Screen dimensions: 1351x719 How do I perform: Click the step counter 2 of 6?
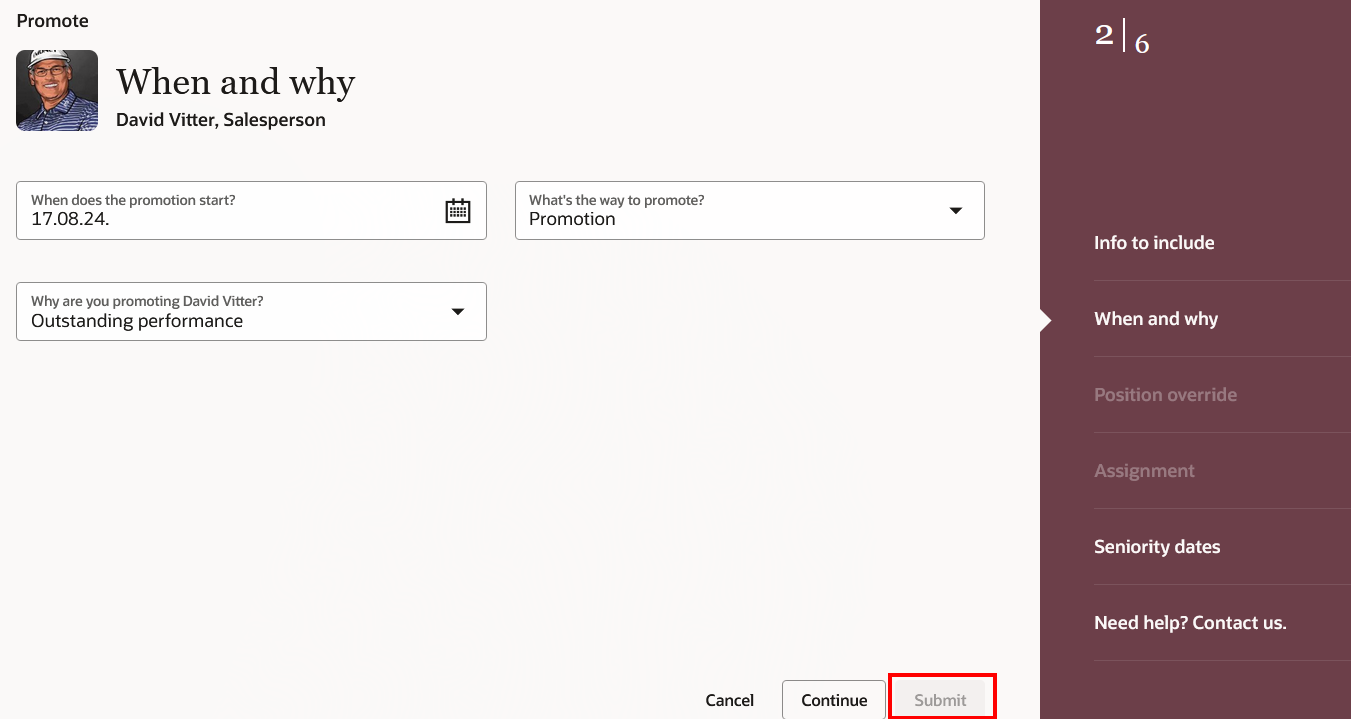tap(1122, 38)
